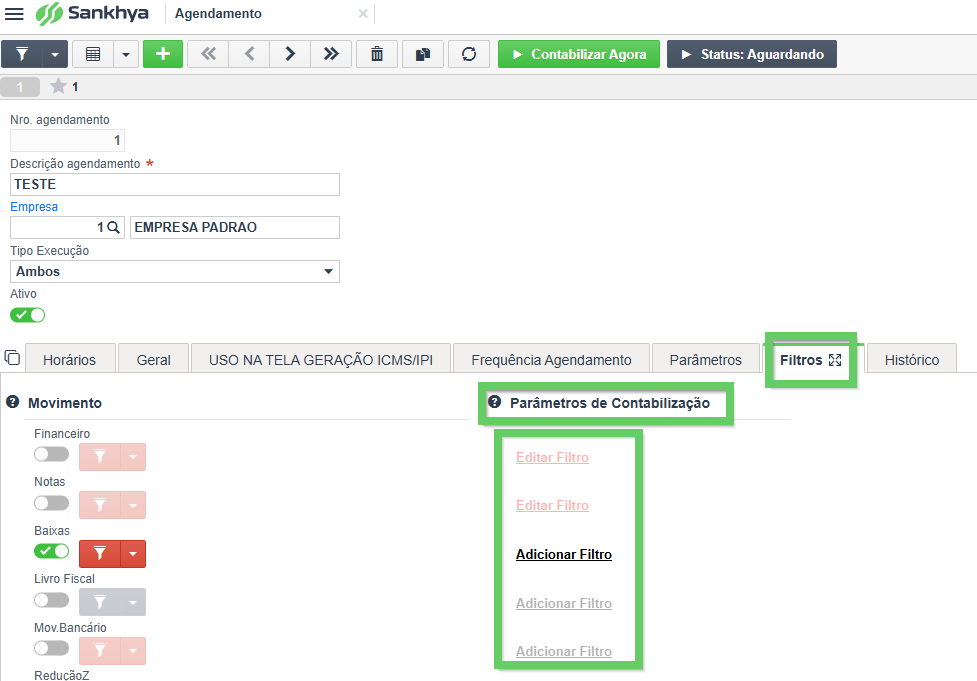Image resolution: width=977 pixels, height=681 pixels.
Task: Click the Baixas red filter funnel button
Action: click(100, 554)
